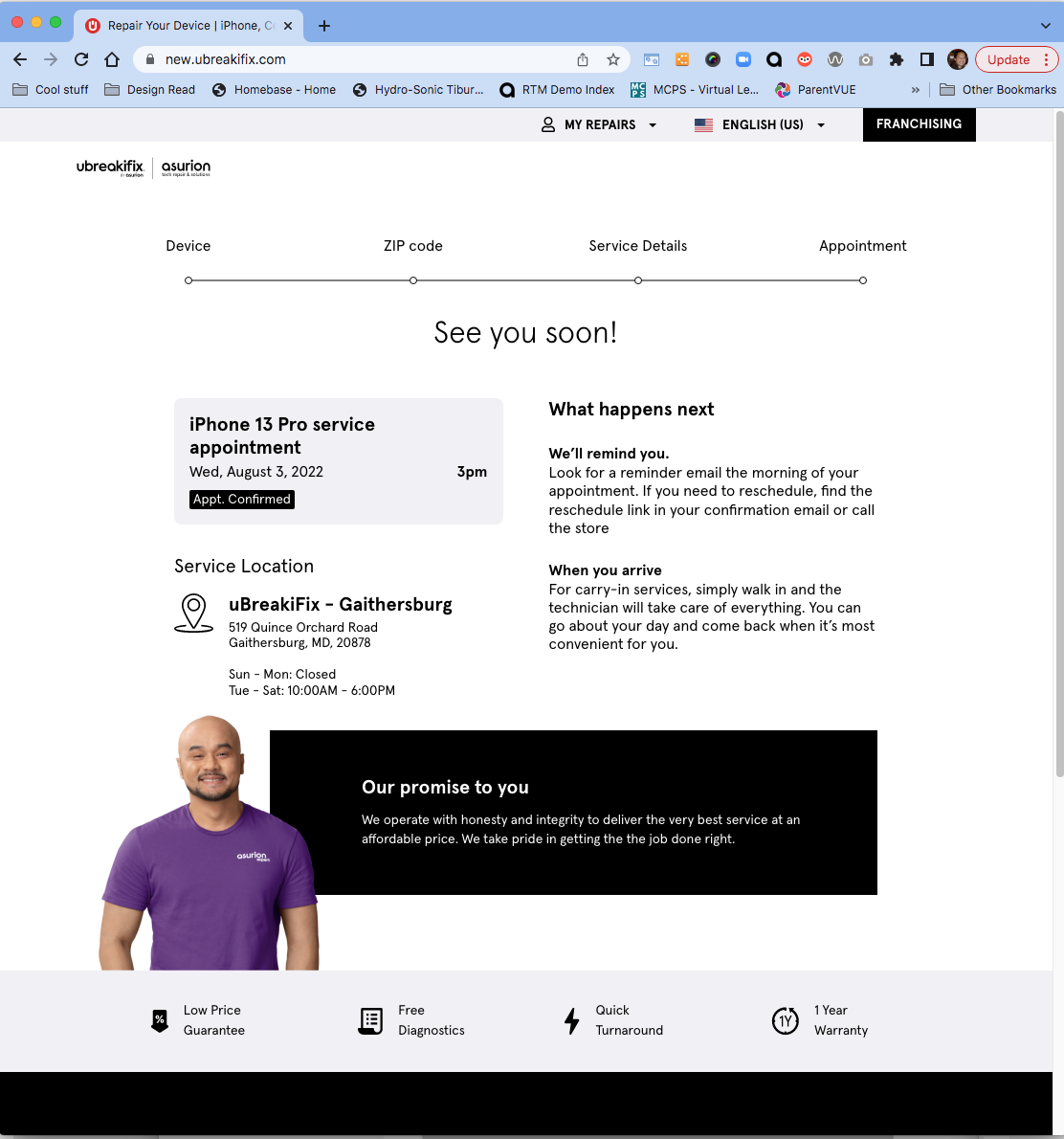Image resolution: width=1064 pixels, height=1139 pixels.
Task: Open the Other Bookmarks folder
Action: (x=998, y=90)
